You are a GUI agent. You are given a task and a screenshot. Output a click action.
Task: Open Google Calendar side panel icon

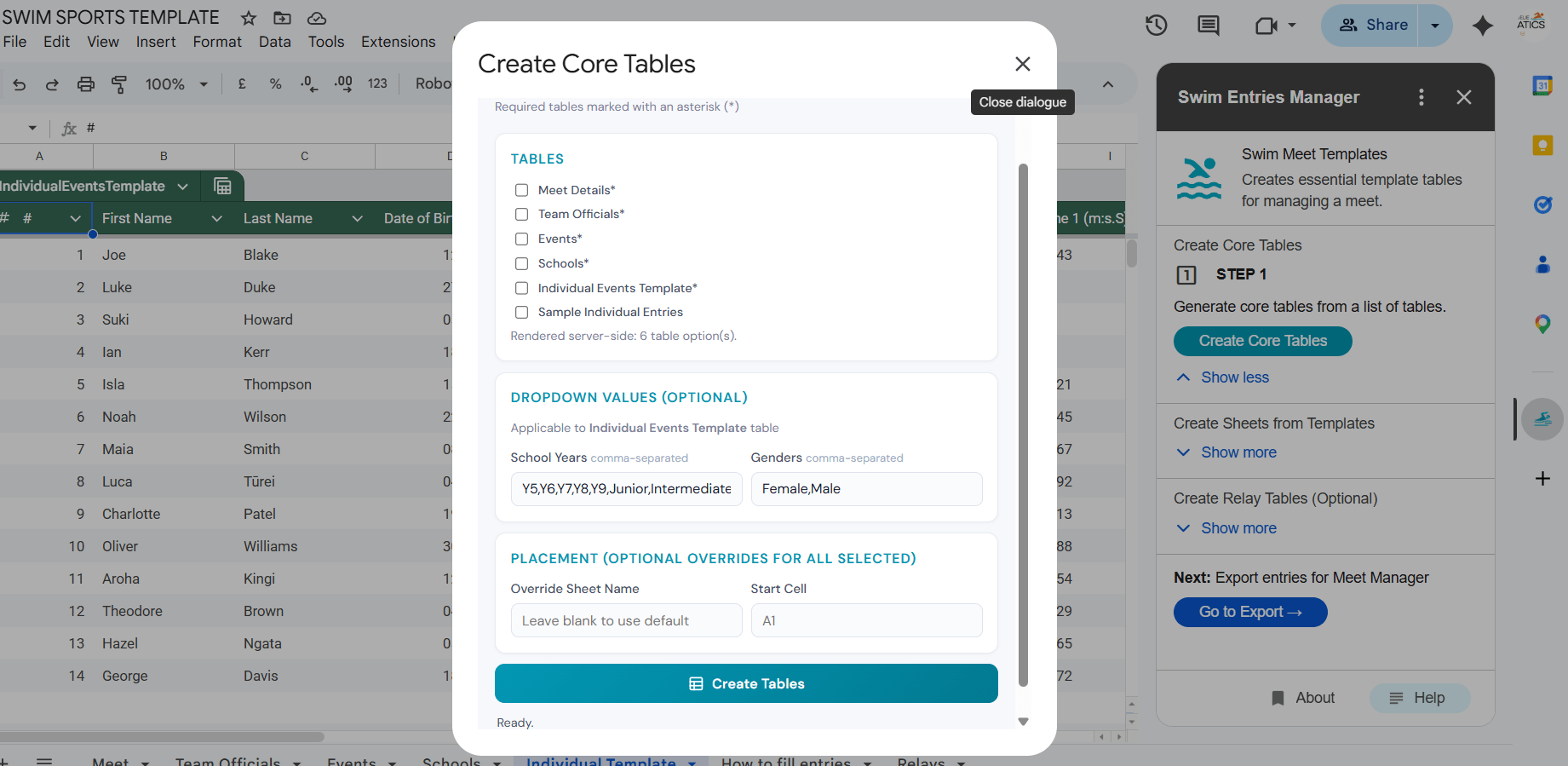point(1542,85)
